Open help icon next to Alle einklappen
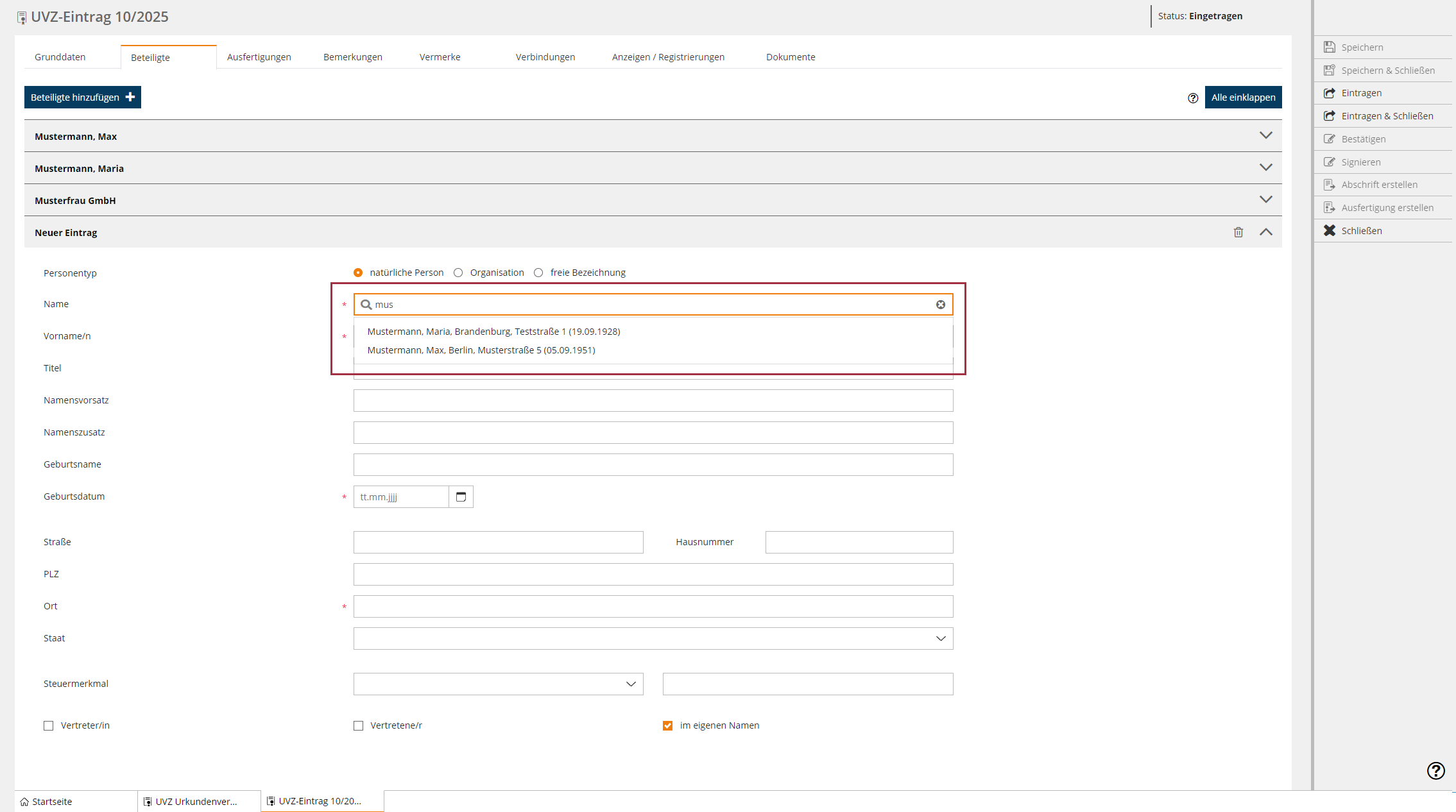Viewport: 1456px width, 812px height. click(x=1193, y=98)
